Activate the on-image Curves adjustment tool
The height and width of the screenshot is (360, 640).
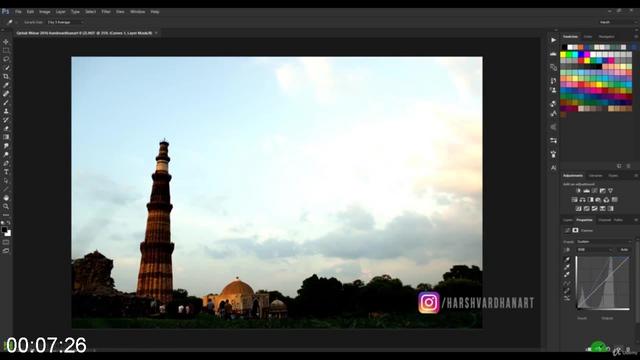pos(567,249)
